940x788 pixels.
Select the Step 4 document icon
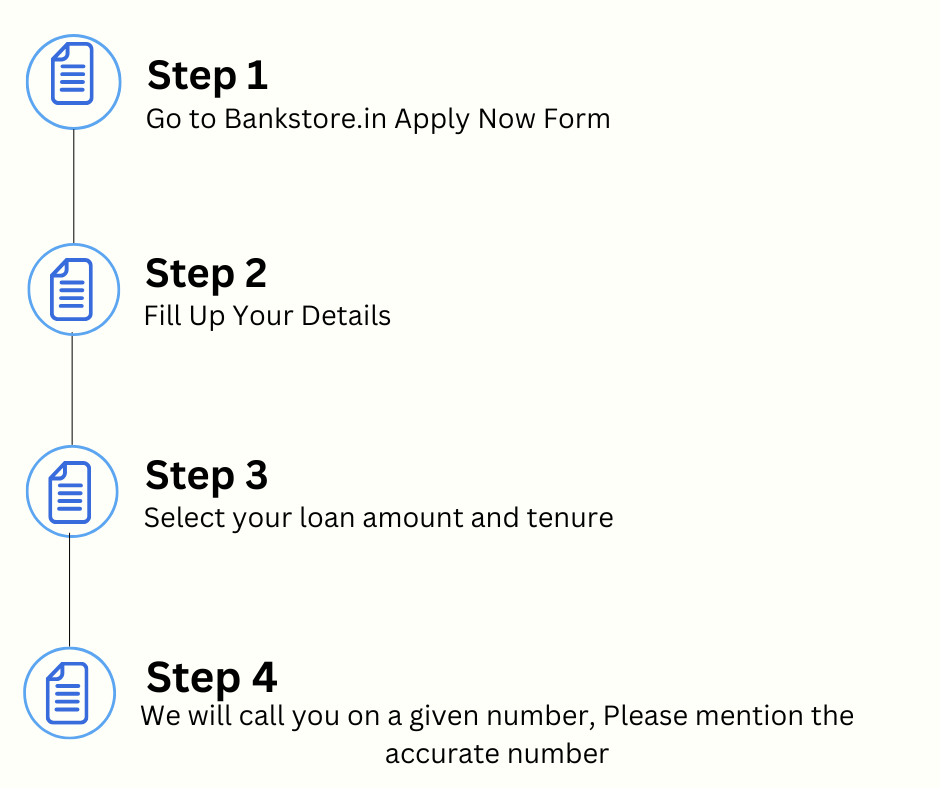pyautogui.click(x=70, y=693)
